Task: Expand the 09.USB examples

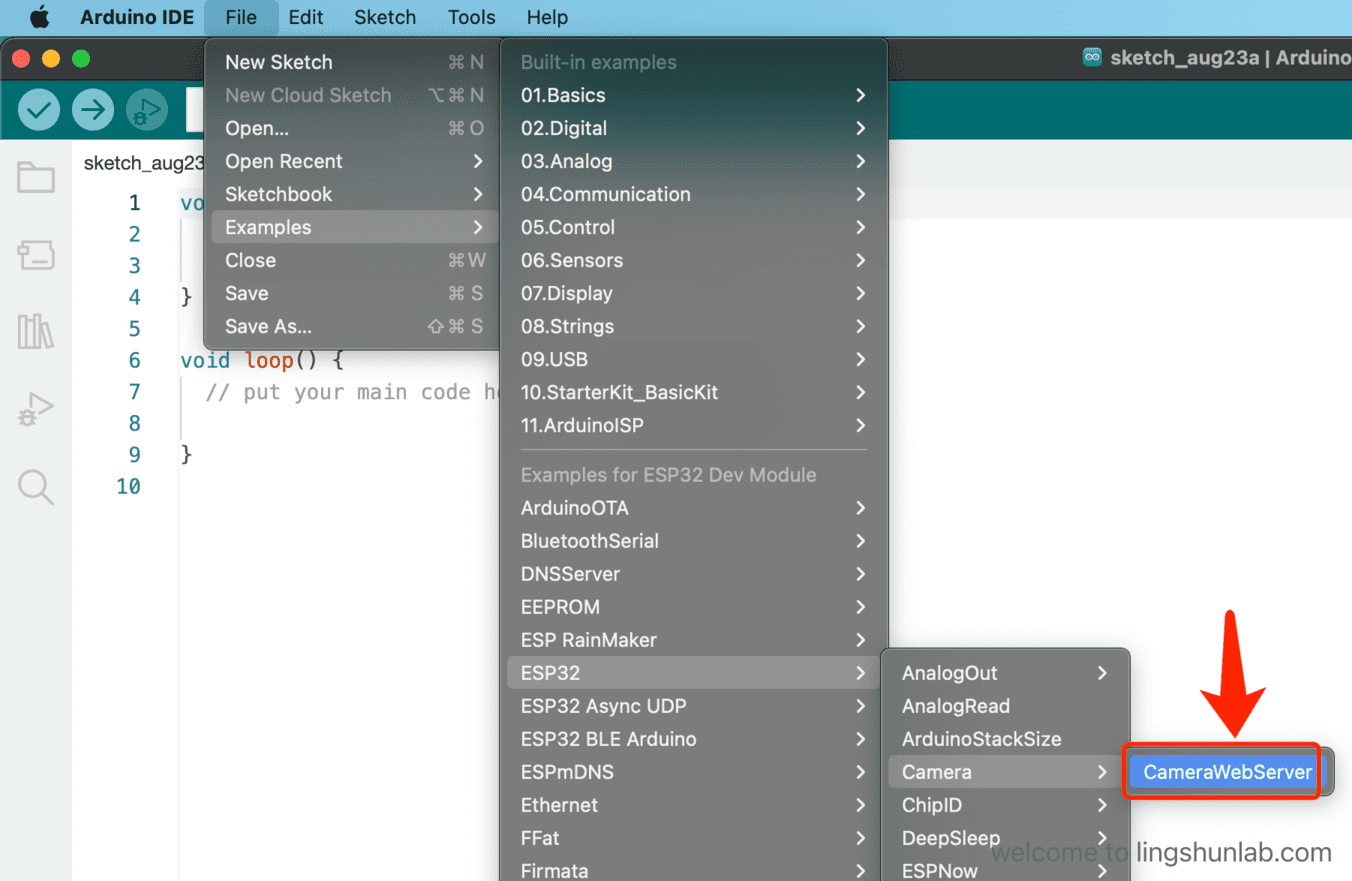Action: pyautogui.click(x=693, y=359)
